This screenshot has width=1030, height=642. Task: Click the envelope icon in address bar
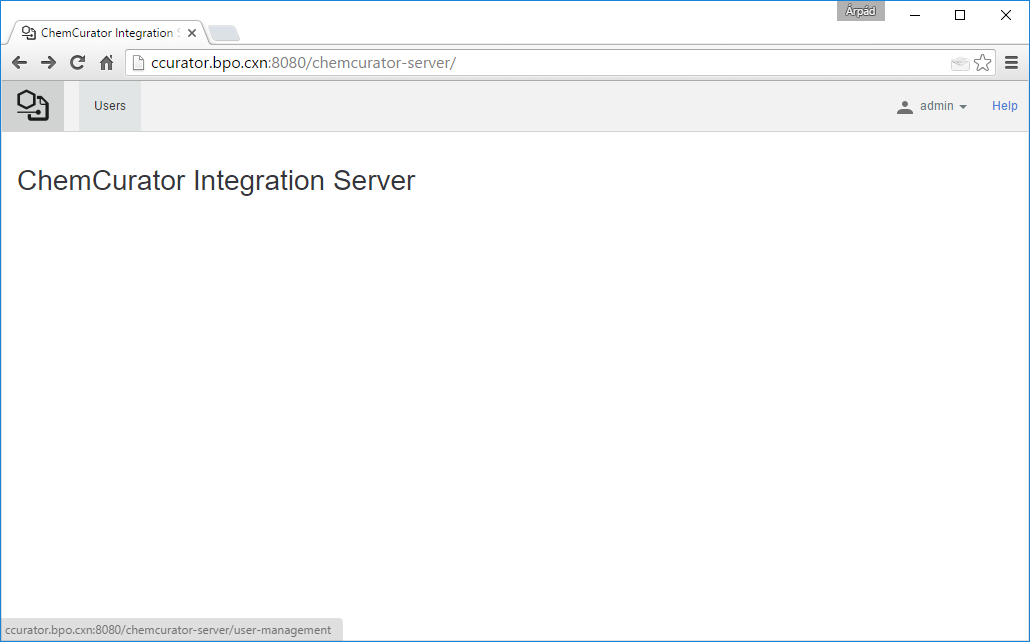tap(960, 63)
